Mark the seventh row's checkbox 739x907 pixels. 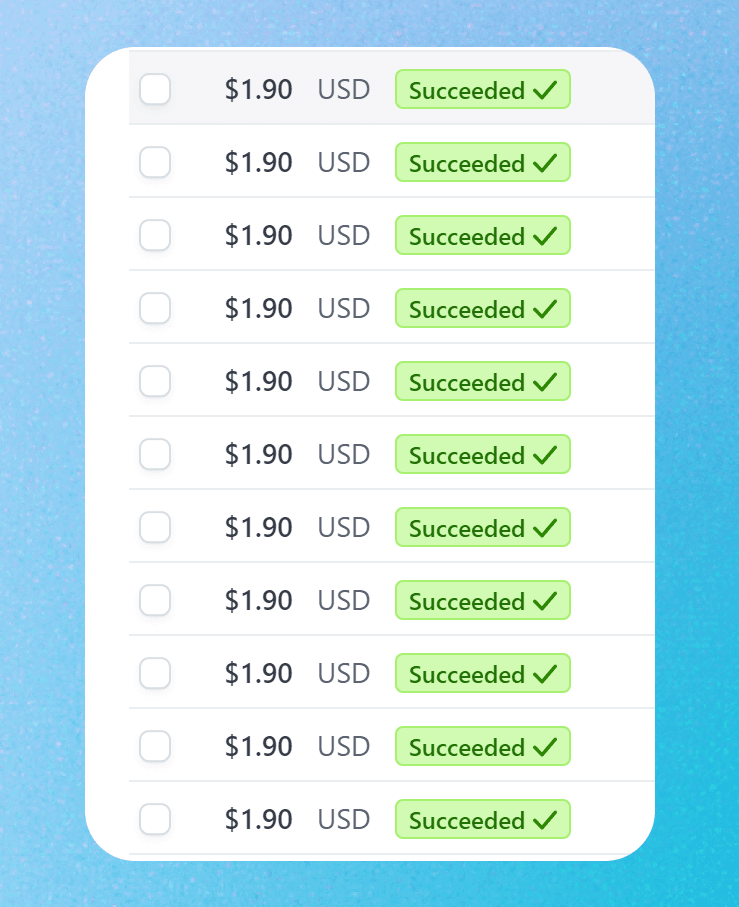coord(155,527)
